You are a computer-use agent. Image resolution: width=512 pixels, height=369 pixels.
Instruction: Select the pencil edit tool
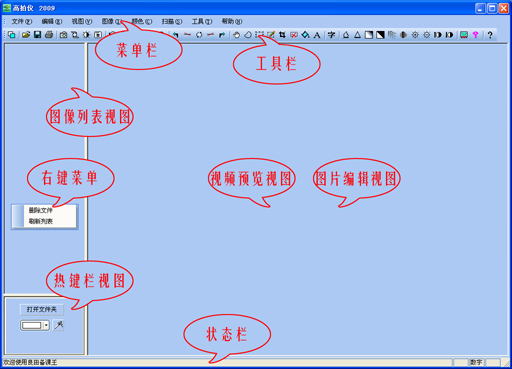pos(271,35)
